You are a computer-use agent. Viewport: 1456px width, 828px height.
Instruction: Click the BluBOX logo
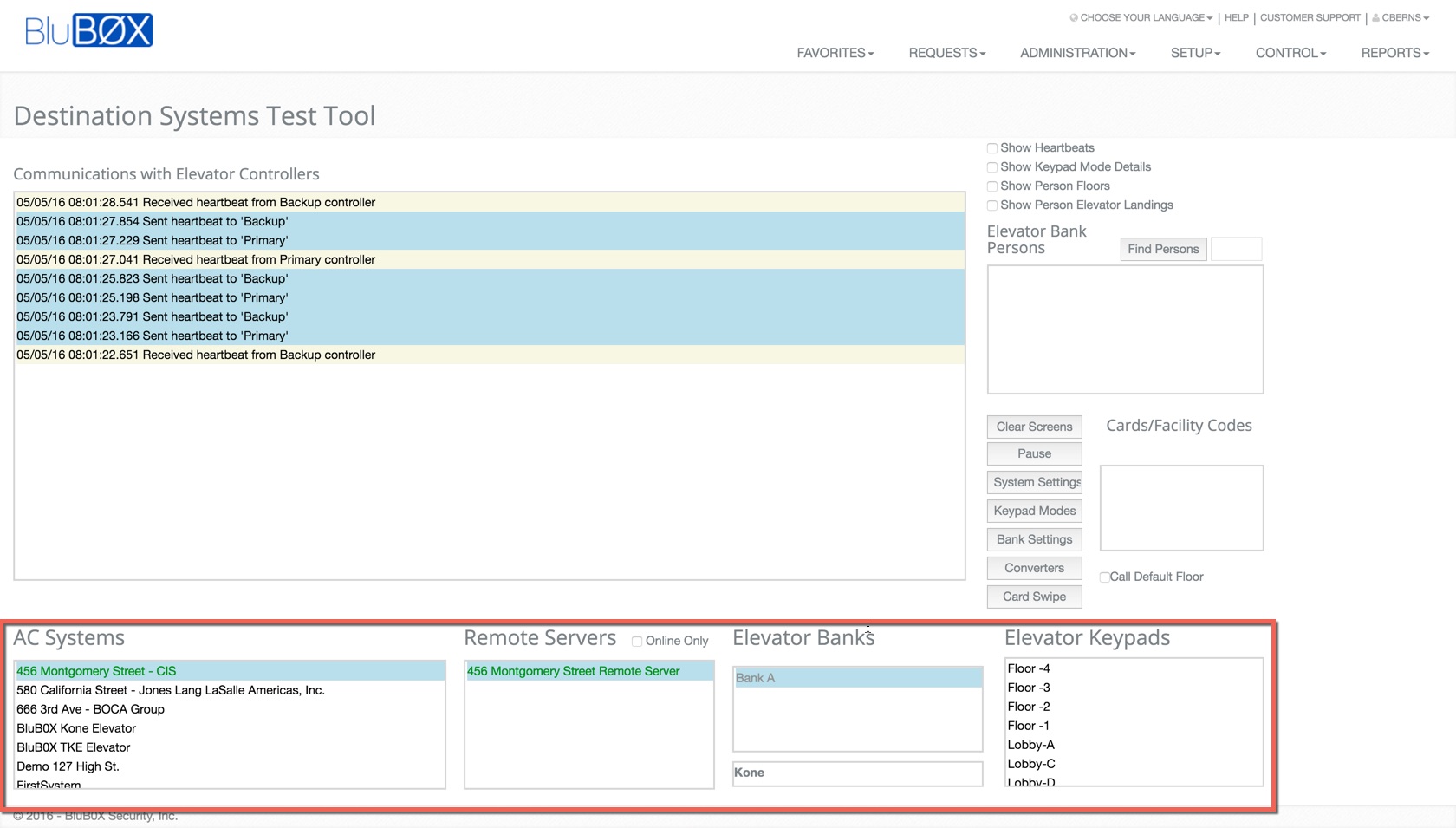(x=88, y=30)
